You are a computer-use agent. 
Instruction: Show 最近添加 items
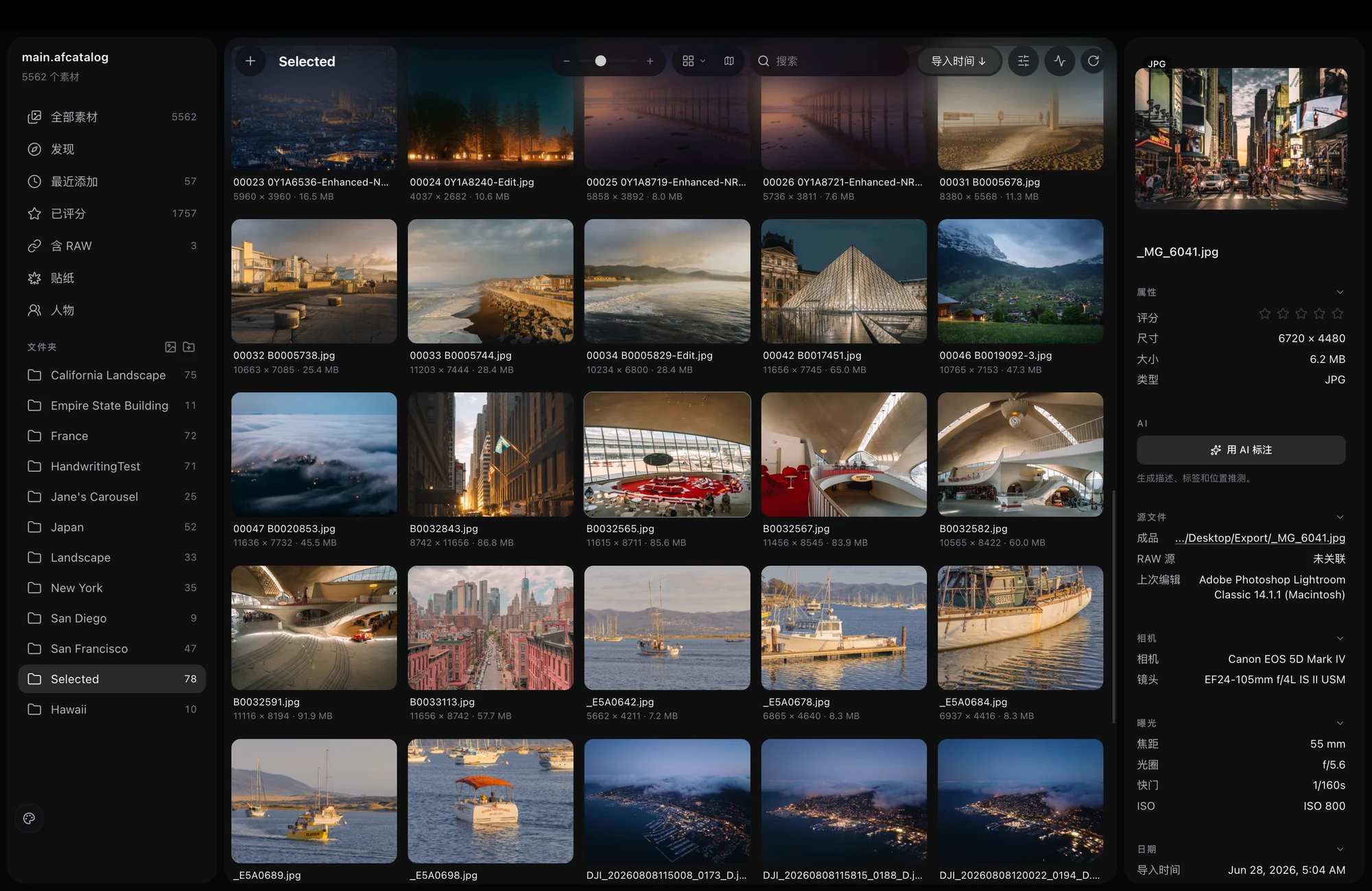112,182
